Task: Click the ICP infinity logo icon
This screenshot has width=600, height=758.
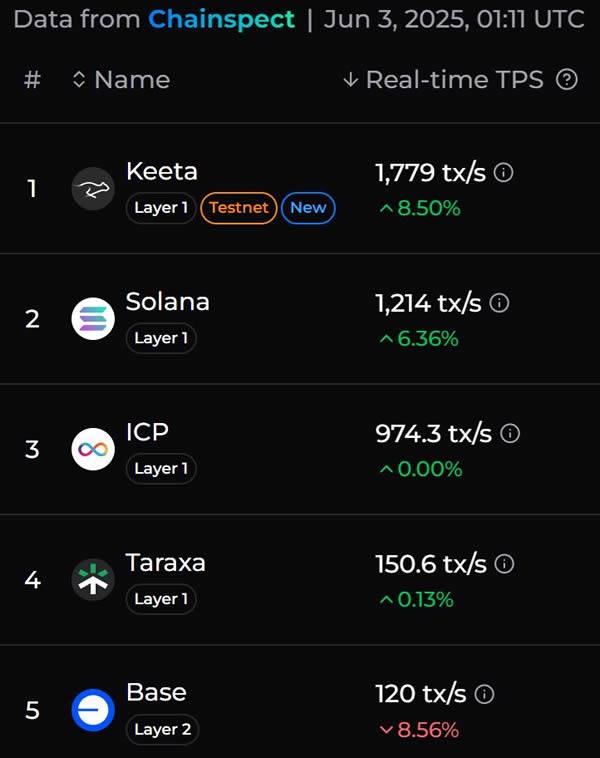Action: pyautogui.click(x=93, y=449)
